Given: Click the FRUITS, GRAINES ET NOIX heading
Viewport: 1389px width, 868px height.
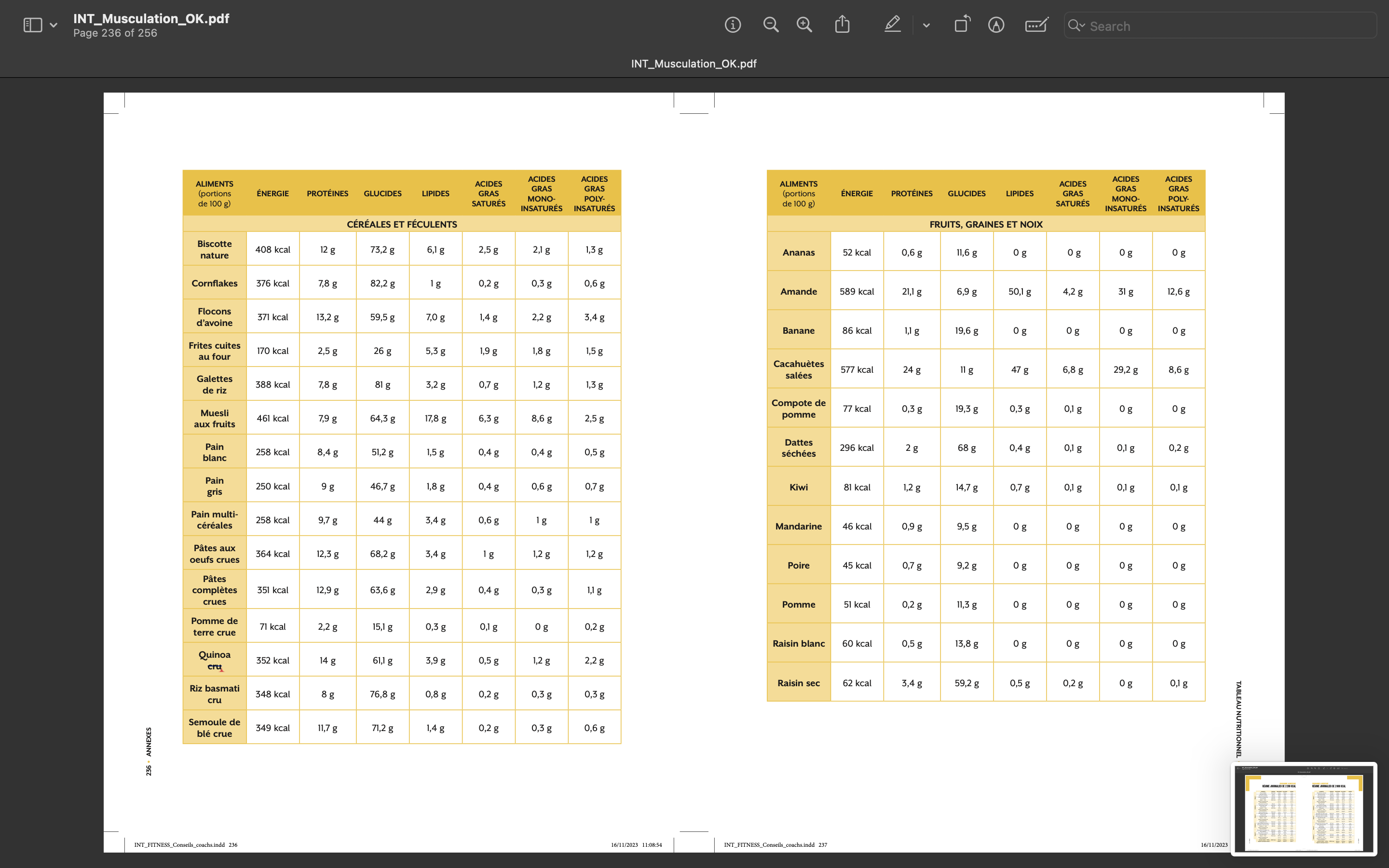Looking at the screenshot, I should (x=985, y=224).
